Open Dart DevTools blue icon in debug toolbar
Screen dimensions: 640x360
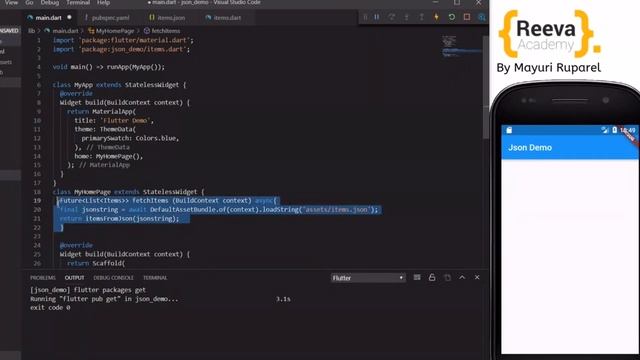click(x=482, y=17)
